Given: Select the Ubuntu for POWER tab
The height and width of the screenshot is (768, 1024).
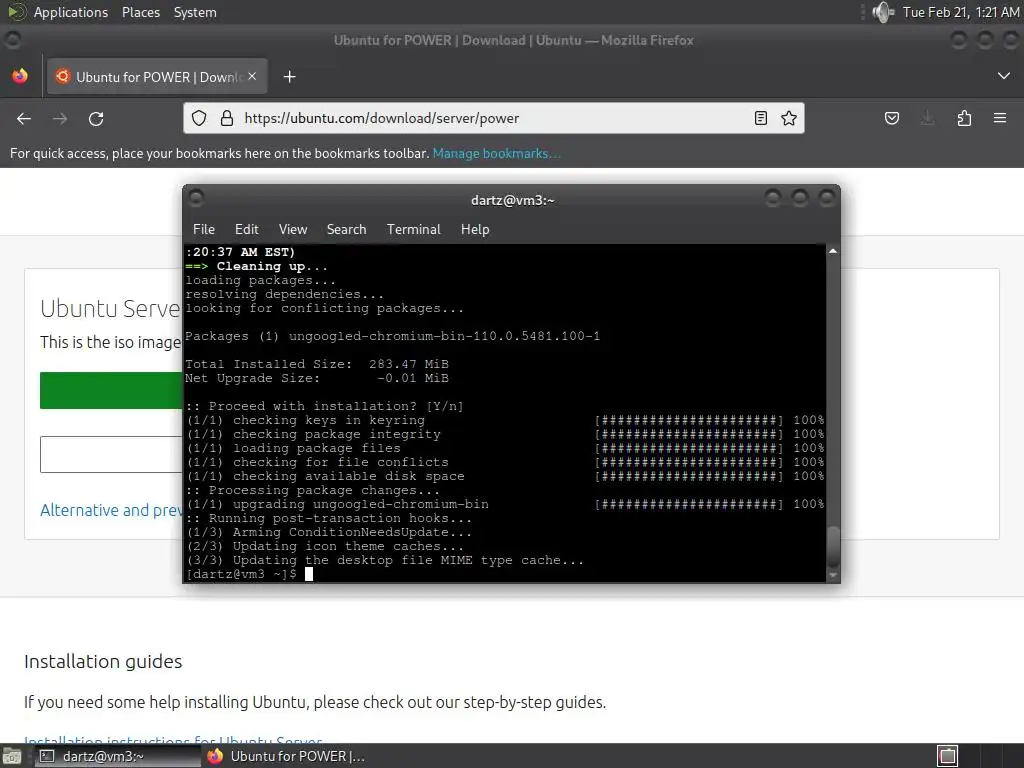Looking at the screenshot, I should click(x=157, y=76).
